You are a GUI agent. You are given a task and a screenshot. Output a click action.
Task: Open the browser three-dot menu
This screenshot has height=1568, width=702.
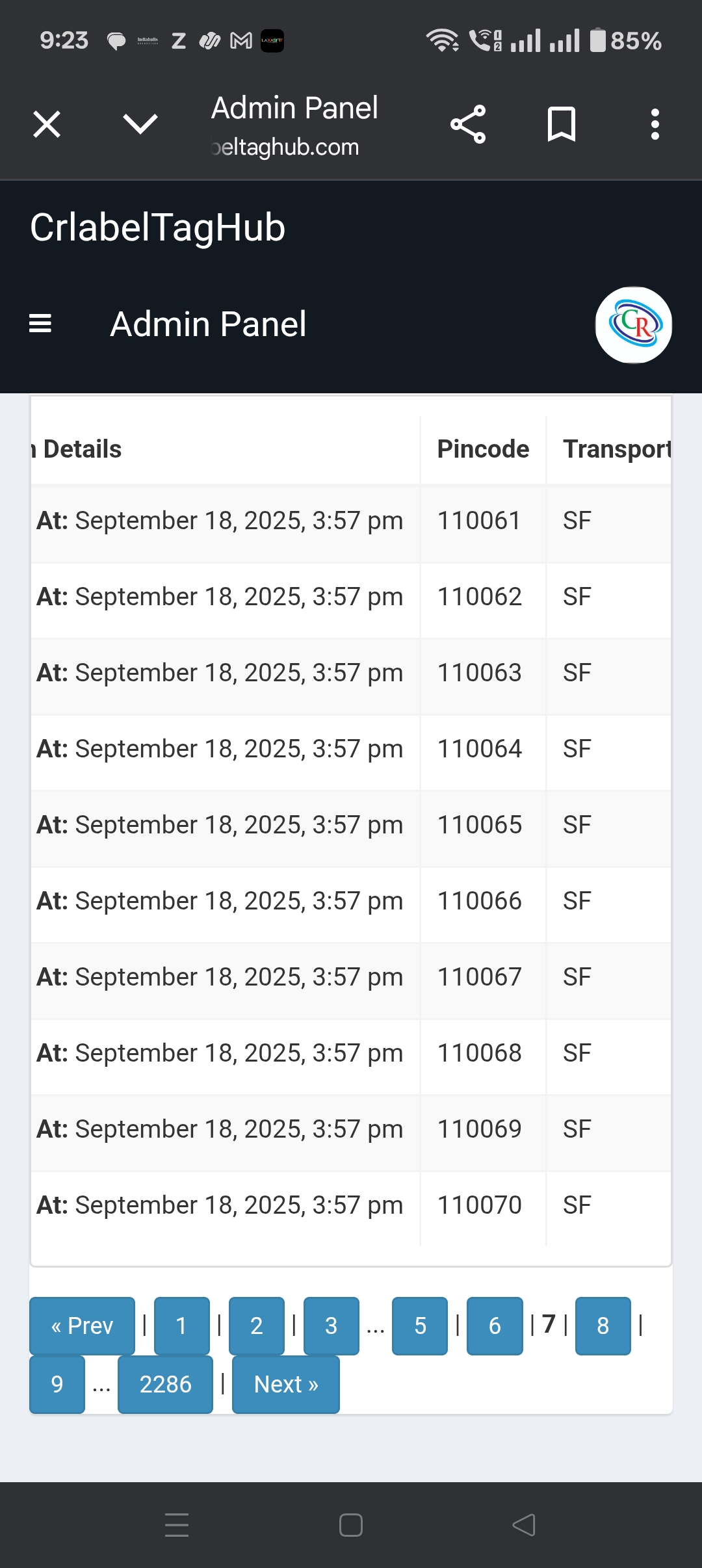pos(655,124)
